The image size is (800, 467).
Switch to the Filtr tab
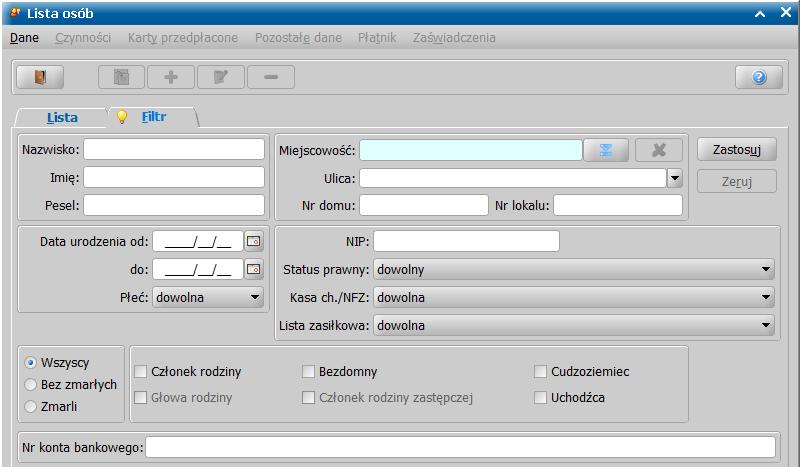tap(154, 116)
